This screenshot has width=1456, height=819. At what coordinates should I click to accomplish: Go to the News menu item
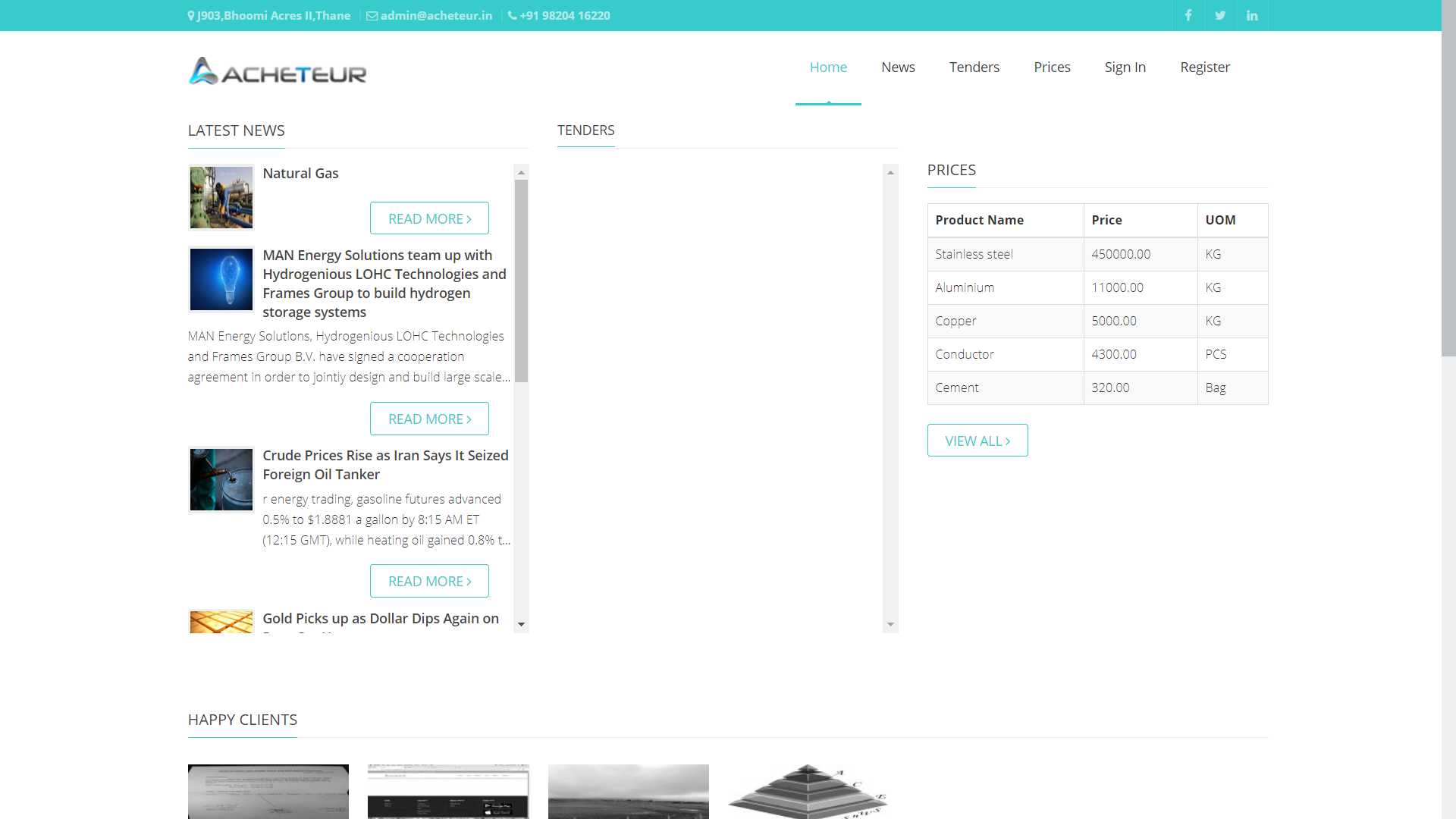(898, 67)
